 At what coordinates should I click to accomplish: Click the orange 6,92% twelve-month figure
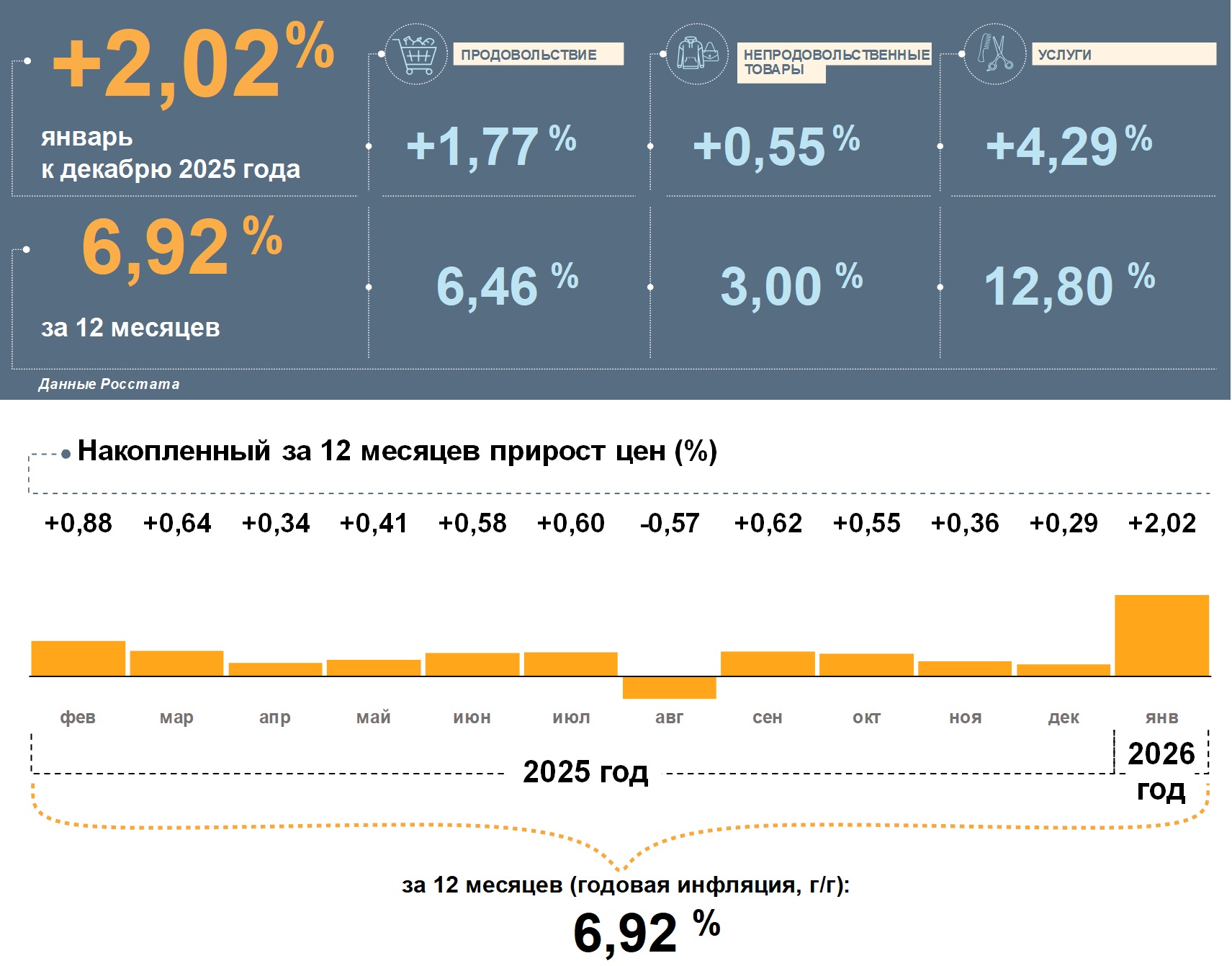[181, 246]
